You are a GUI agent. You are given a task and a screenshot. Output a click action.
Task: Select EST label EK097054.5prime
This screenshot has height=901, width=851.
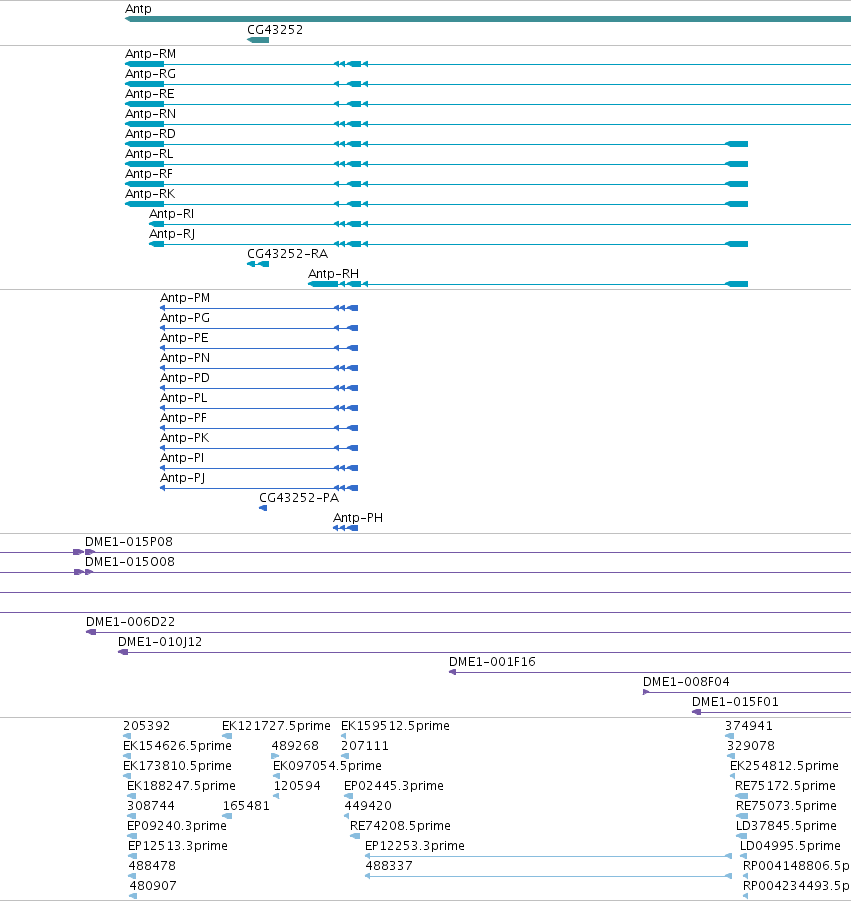[328, 766]
